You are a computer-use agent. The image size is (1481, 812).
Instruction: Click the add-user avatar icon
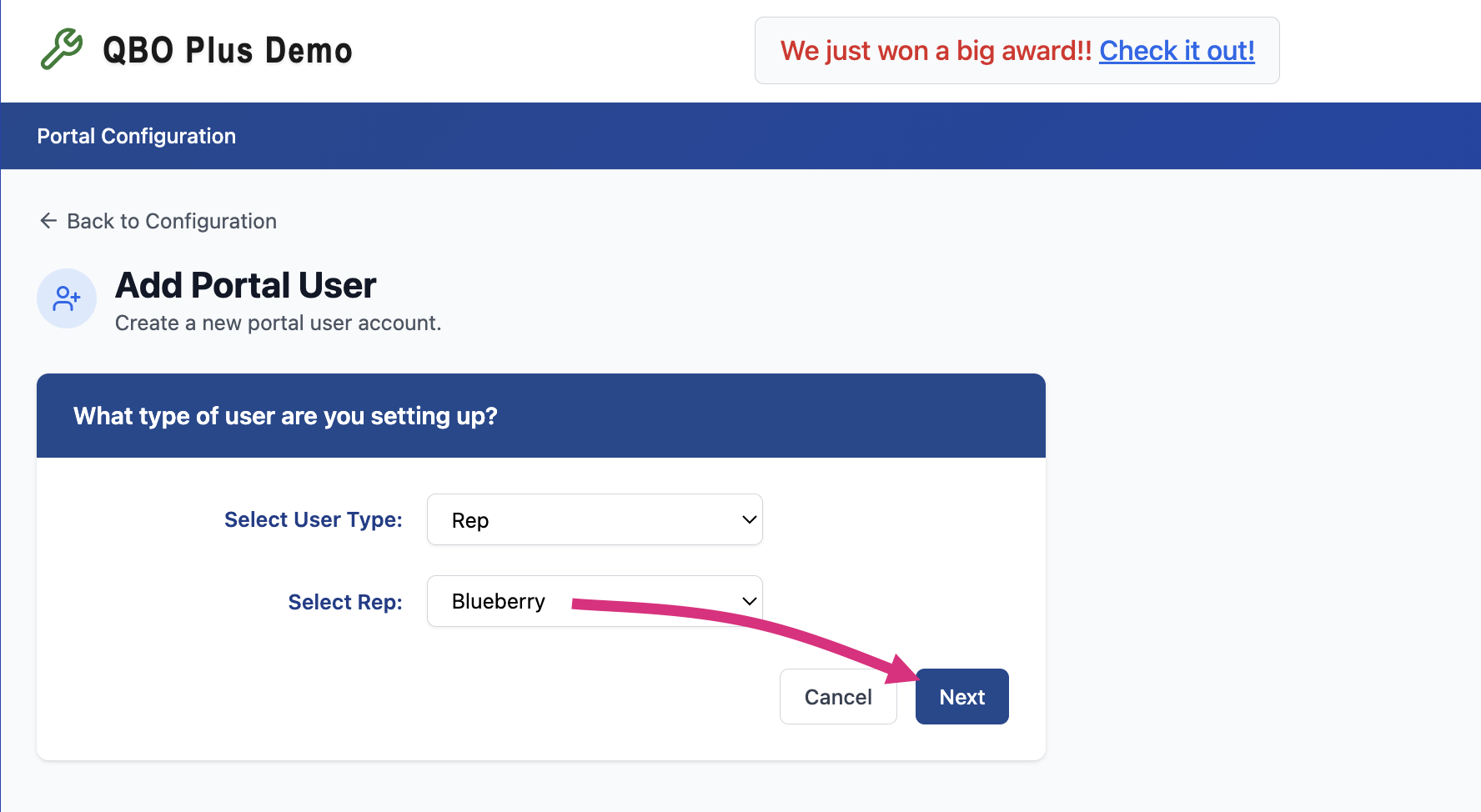(67, 298)
